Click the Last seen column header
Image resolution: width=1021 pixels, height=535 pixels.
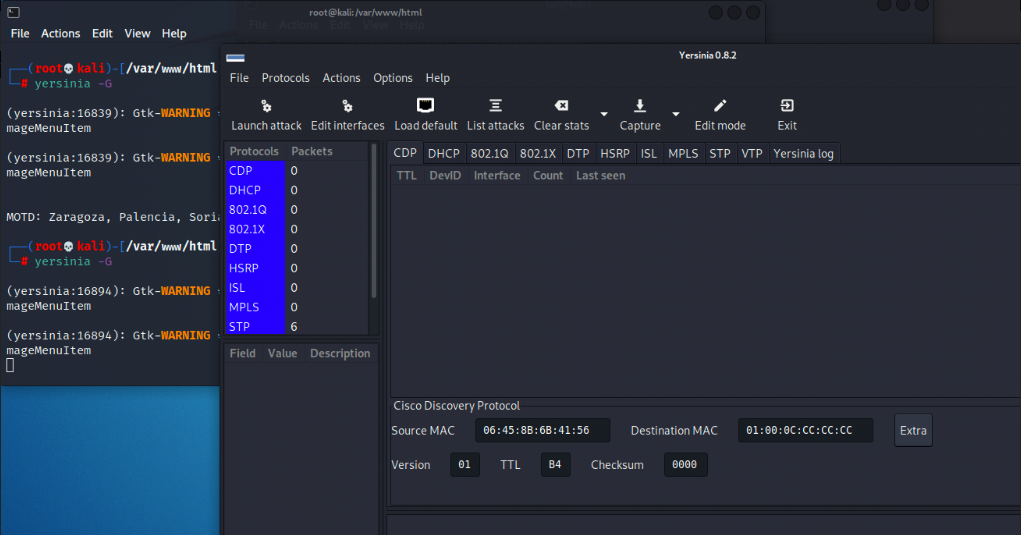pos(600,176)
